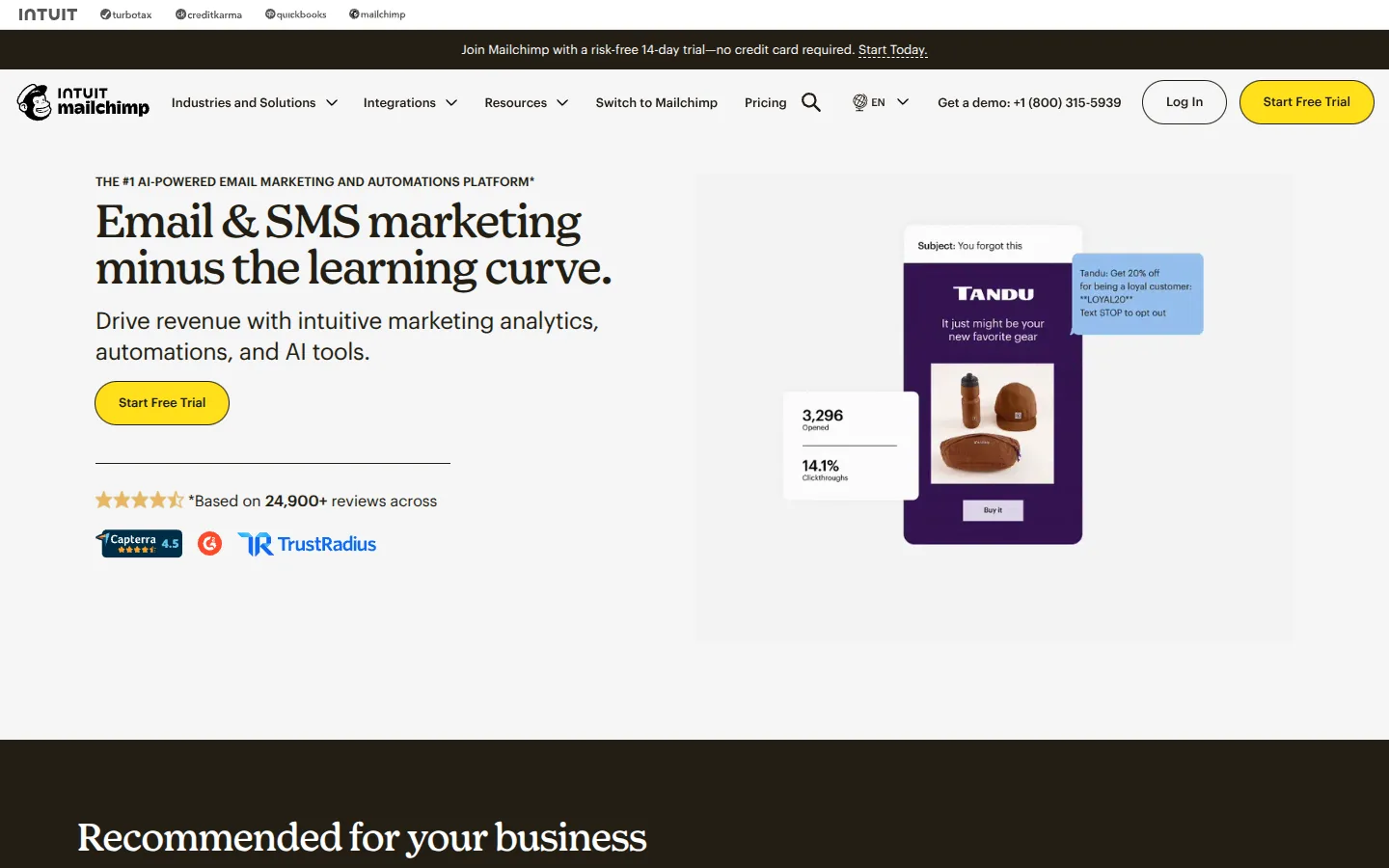Click the search magnifier icon
1389x868 pixels.
811,102
